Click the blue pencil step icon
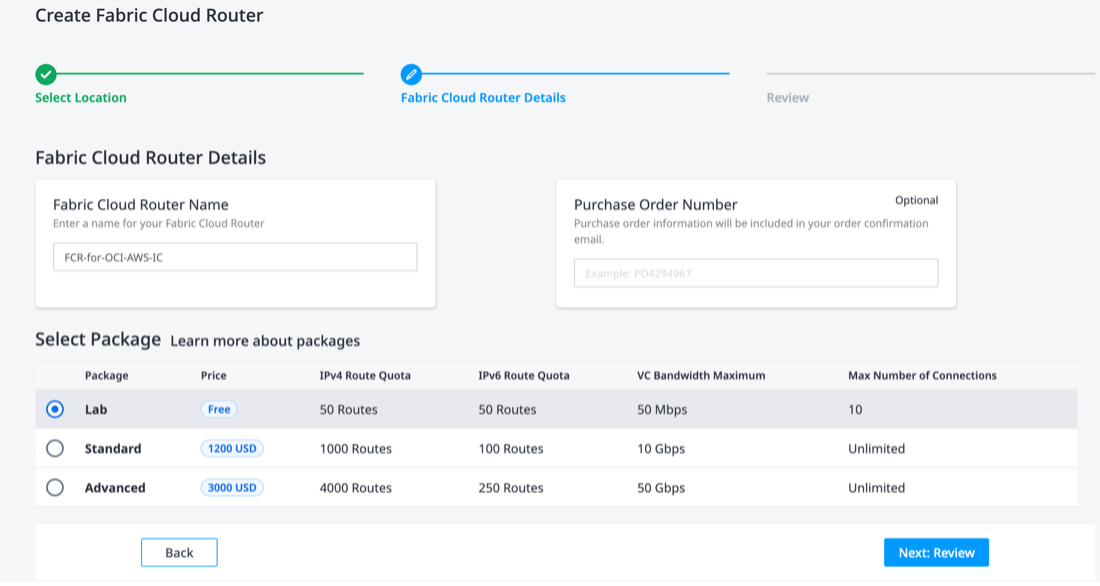Image resolution: width=1100 pixels, height=586 pixels. click(x=411, y=74)
